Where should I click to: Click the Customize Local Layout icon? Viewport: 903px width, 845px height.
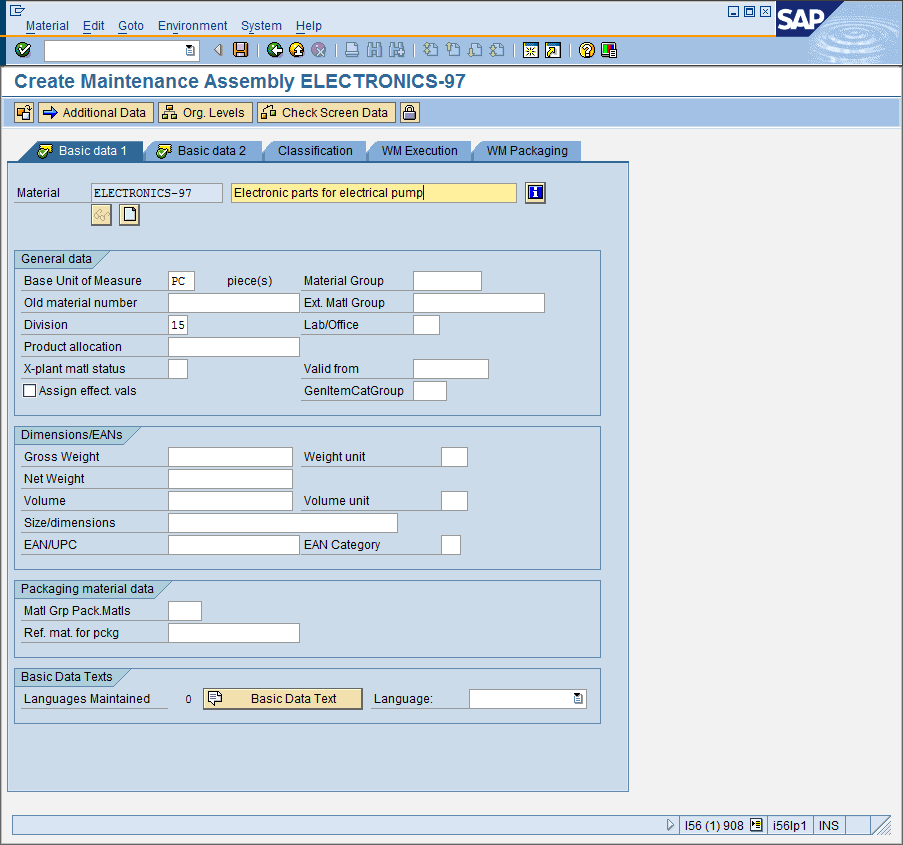(609, 50)
